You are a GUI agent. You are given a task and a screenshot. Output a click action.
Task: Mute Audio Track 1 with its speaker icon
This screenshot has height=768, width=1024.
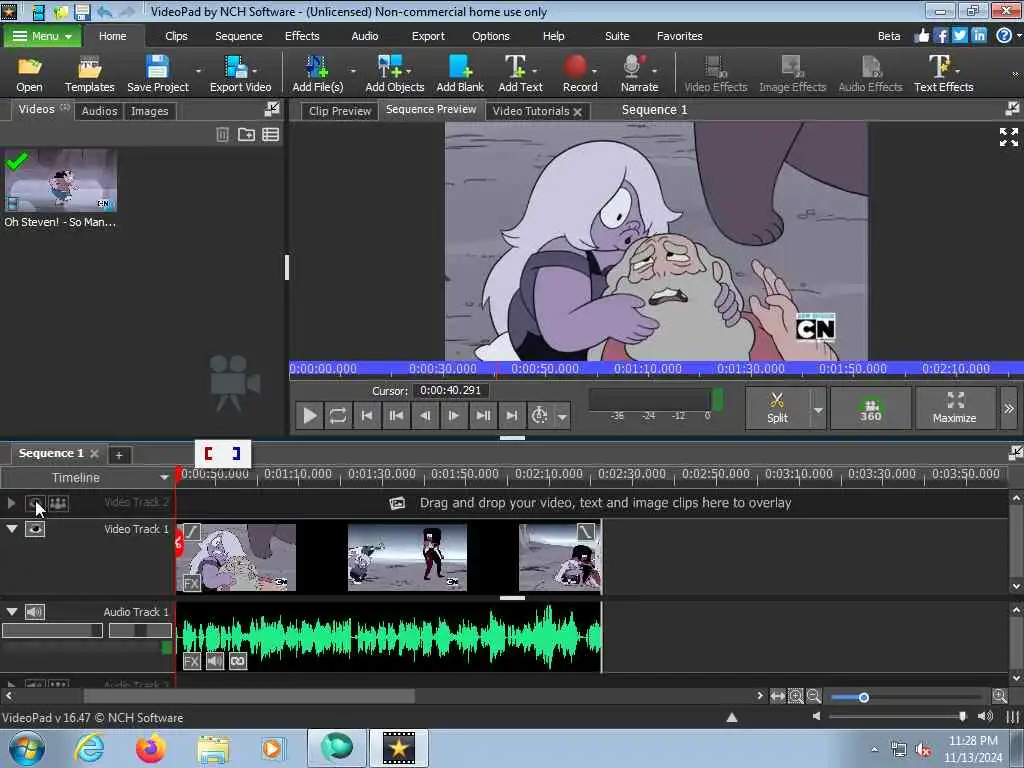(35, 611)
